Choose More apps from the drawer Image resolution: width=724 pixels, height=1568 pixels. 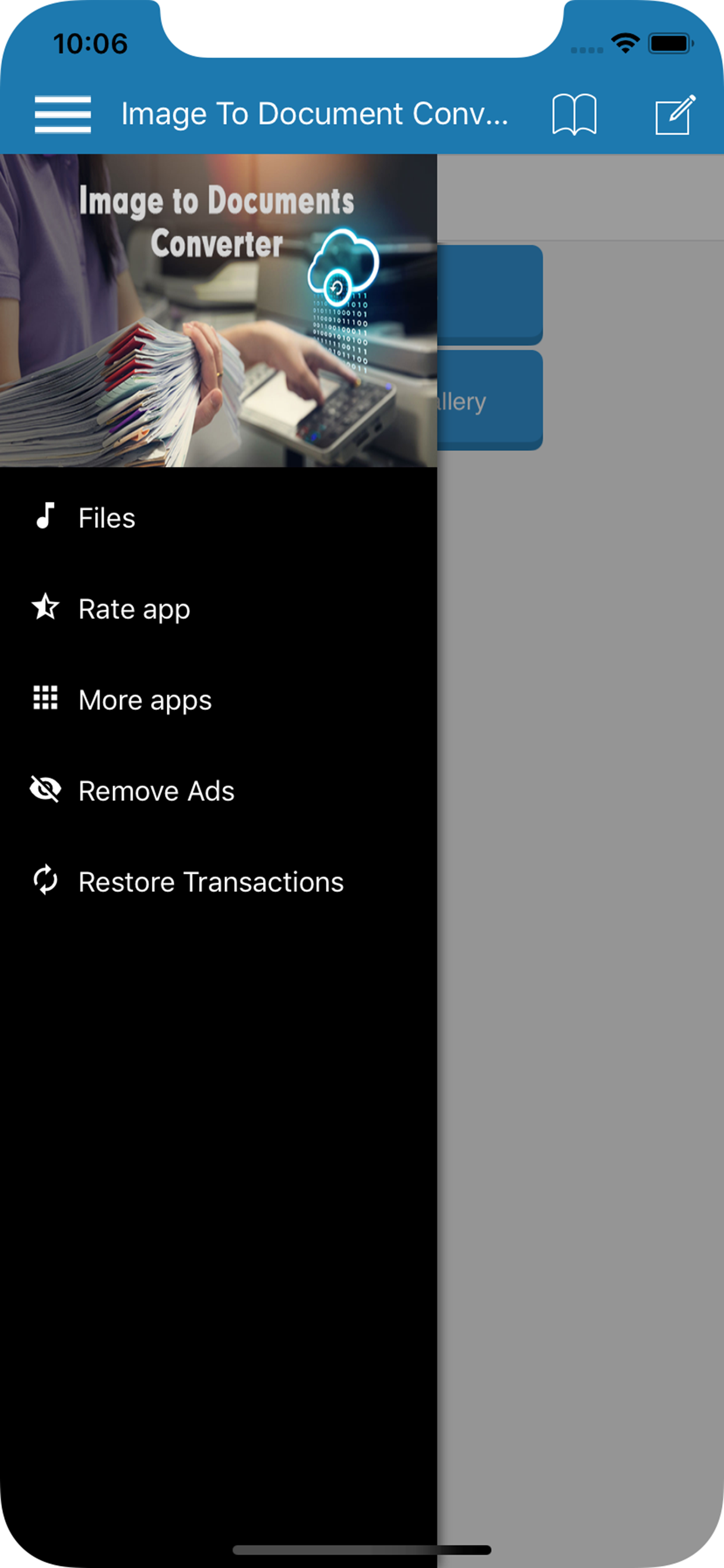(x=219, y=700)
